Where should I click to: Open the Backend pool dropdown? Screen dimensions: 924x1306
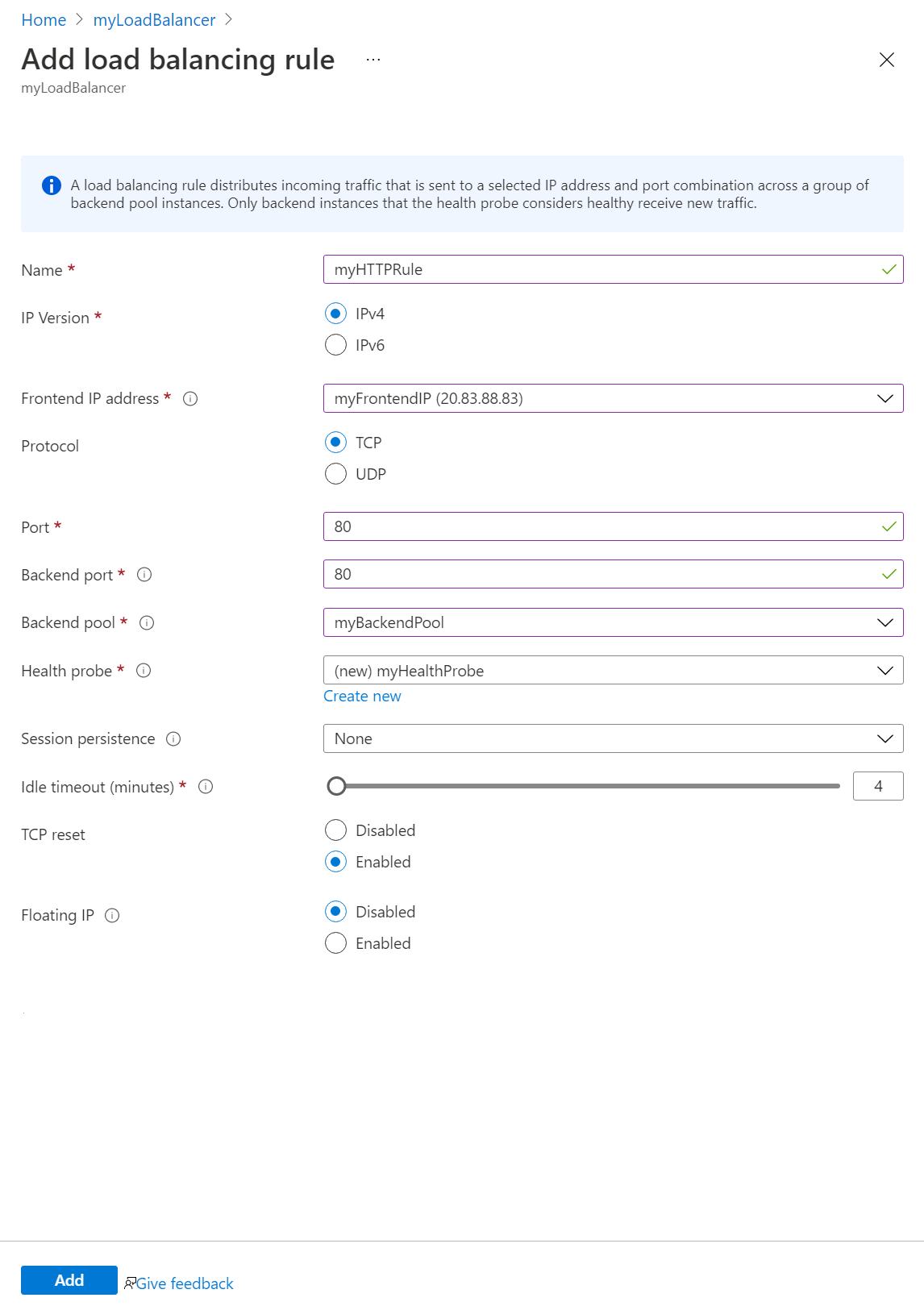[613, 622]
